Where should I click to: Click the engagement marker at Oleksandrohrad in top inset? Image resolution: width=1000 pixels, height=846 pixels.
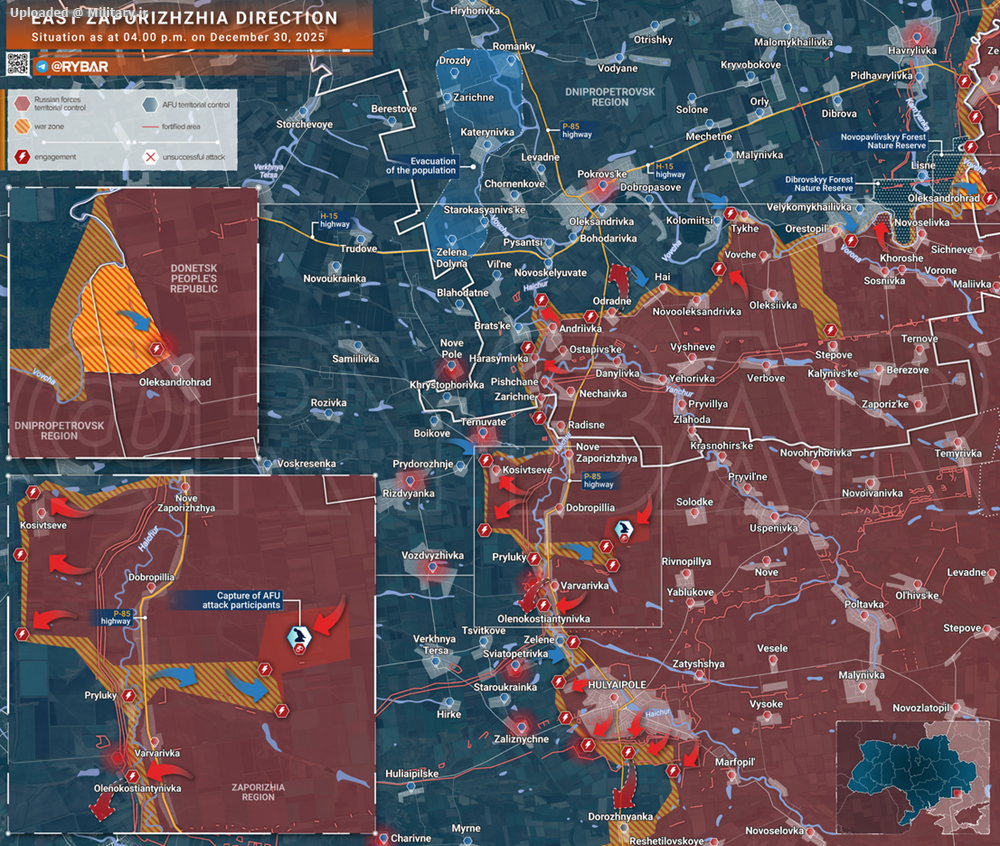[x=156, y=348]
